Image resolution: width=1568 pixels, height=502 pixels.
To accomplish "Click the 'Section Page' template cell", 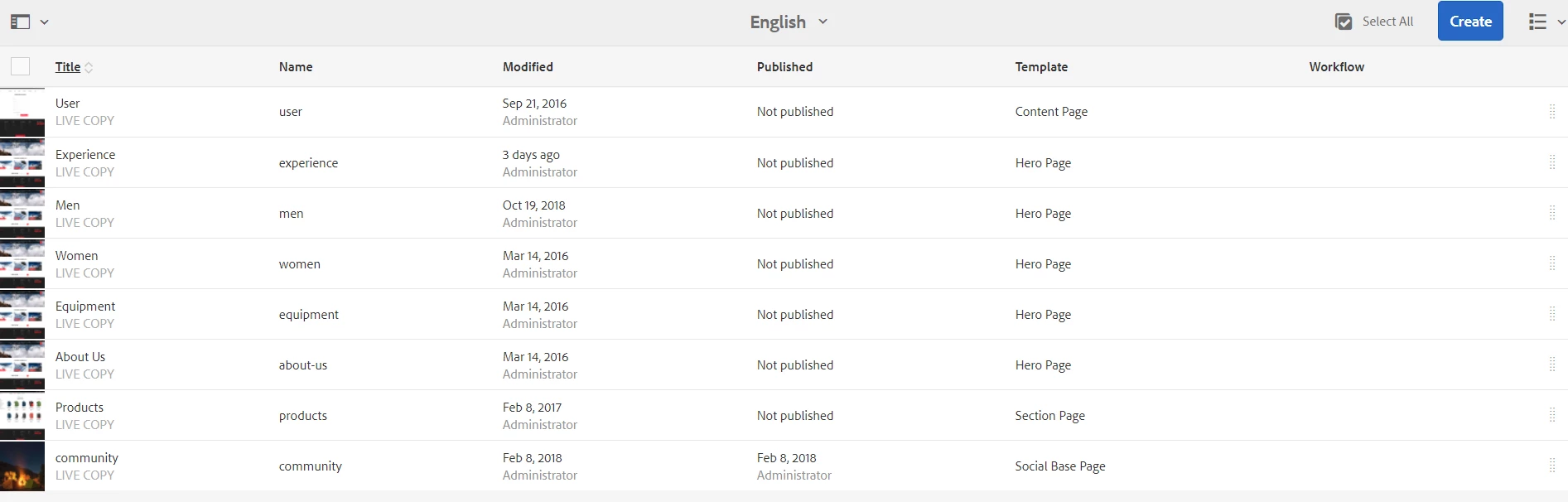I will [1049, 416].
